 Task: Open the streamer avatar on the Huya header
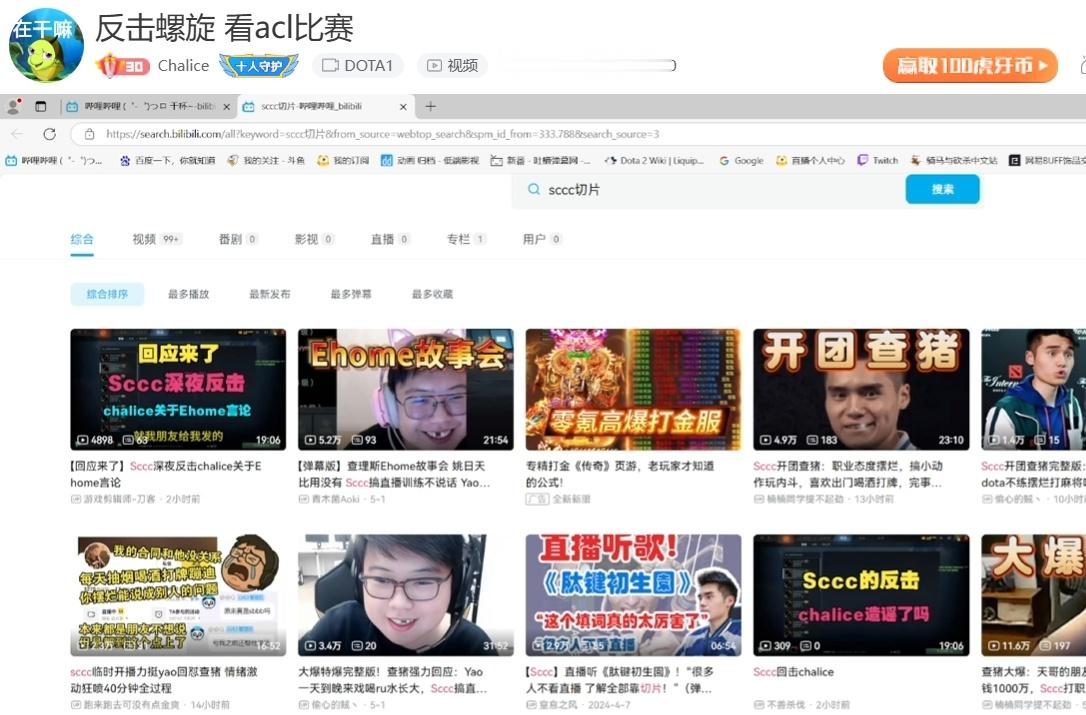46,46
